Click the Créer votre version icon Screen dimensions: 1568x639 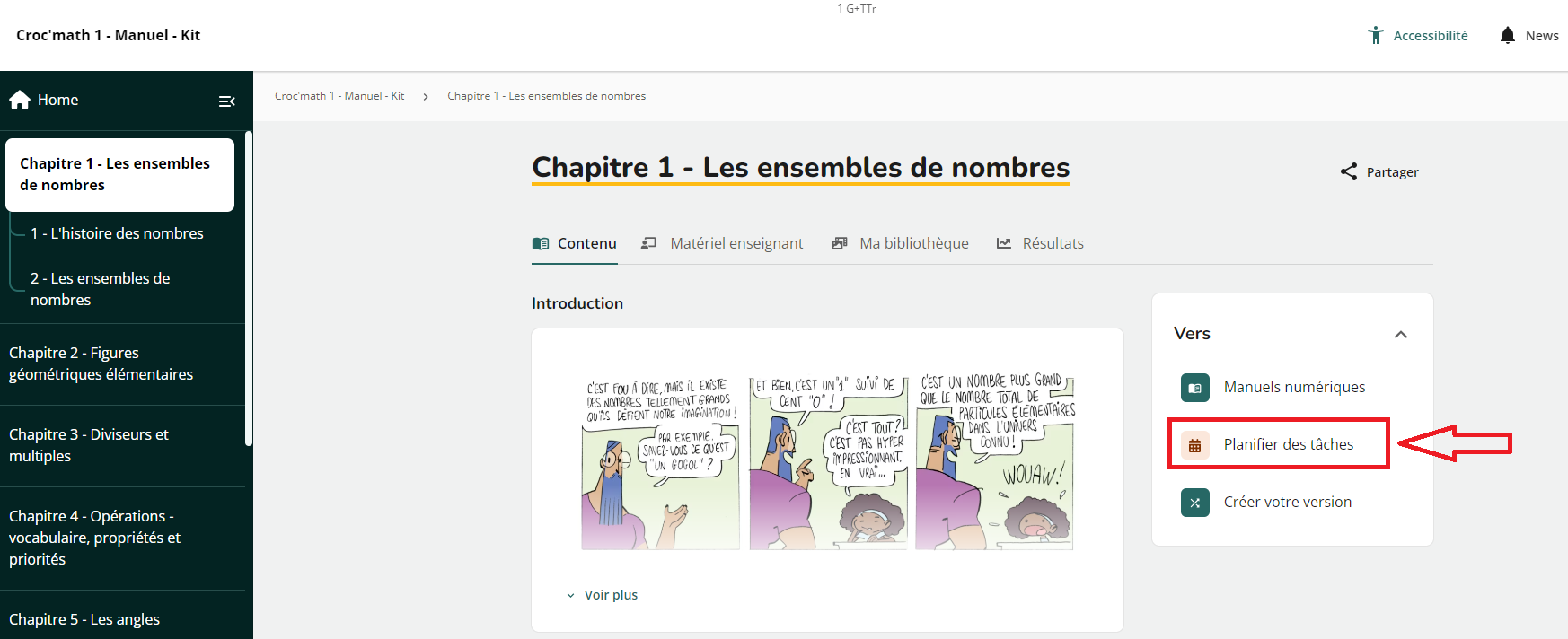click(x=1195, y=503)
